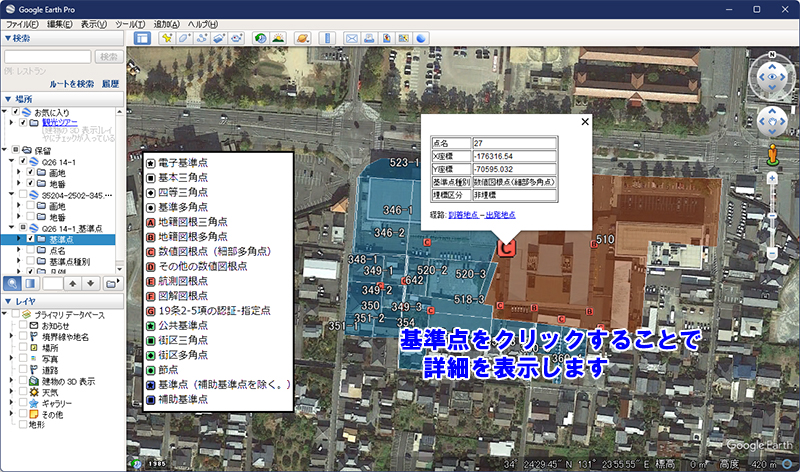Open the ヘルプ(H) menu

203,24
